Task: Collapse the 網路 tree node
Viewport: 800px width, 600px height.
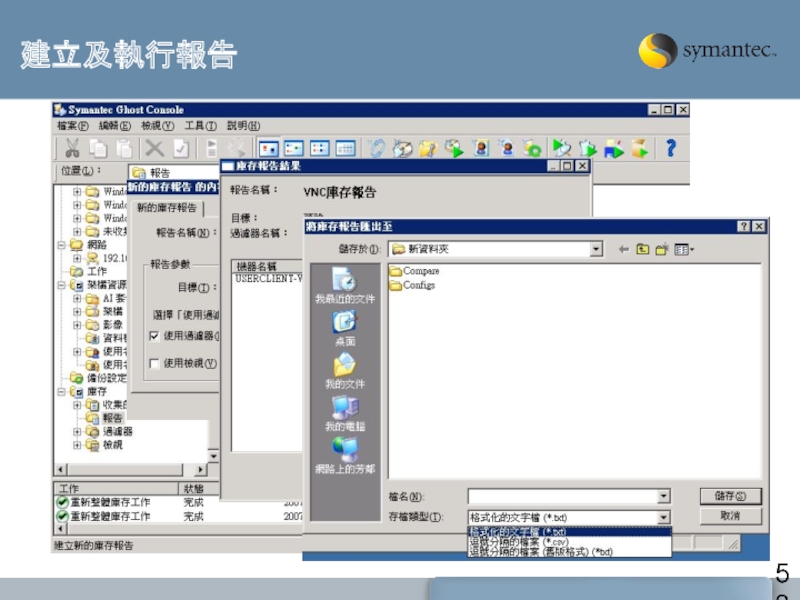Action: [x=61, y=245]
